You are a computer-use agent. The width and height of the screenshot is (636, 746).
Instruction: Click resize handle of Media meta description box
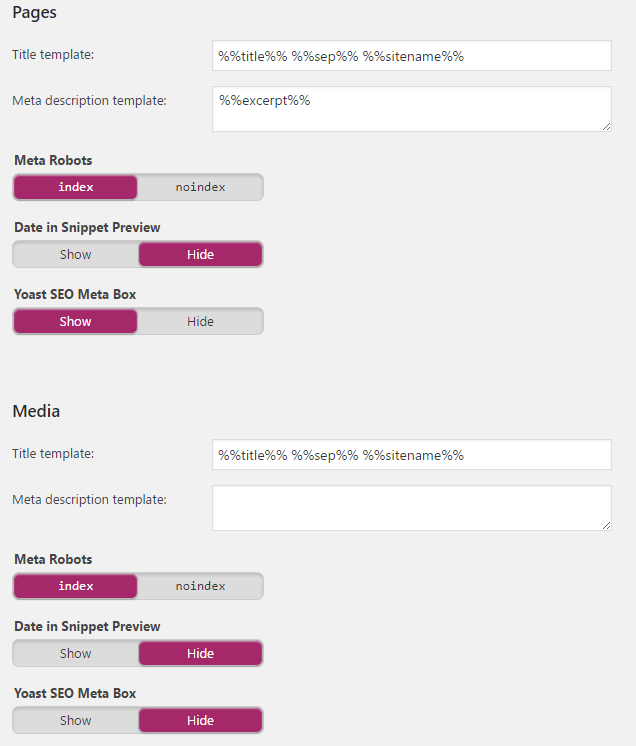point(606,525)
